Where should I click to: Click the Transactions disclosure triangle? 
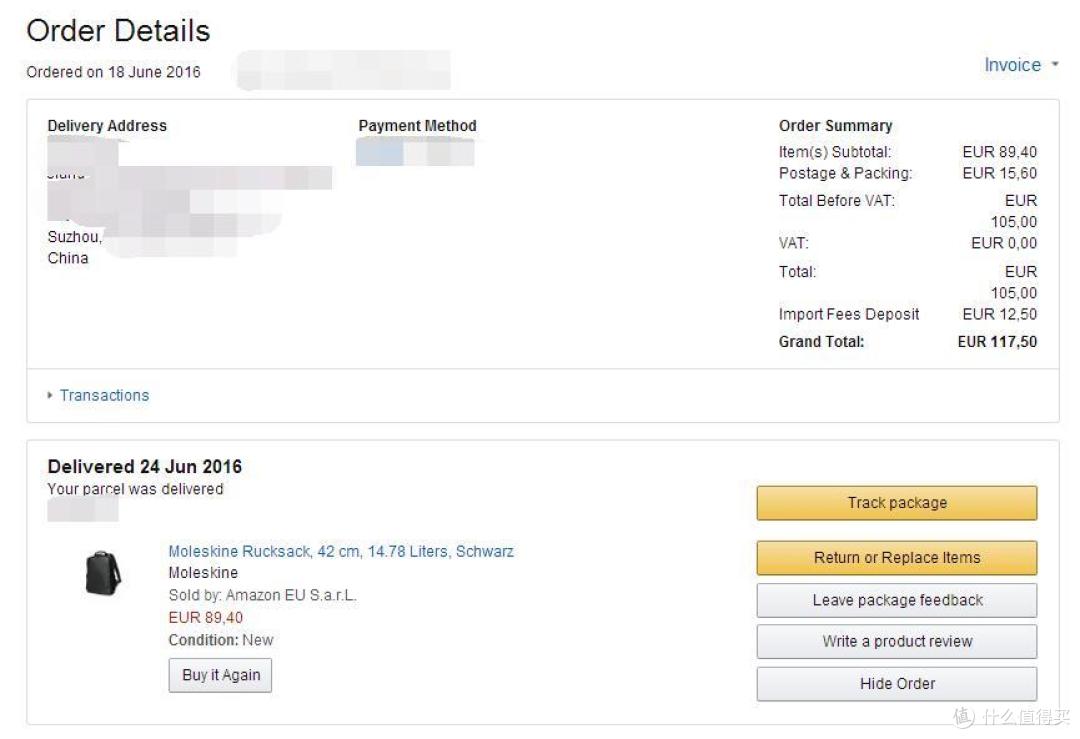pos(50,395)
